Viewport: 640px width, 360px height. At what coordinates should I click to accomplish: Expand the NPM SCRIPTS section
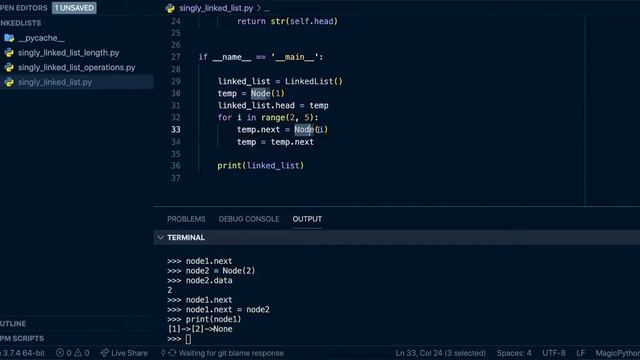pos(22,339)
